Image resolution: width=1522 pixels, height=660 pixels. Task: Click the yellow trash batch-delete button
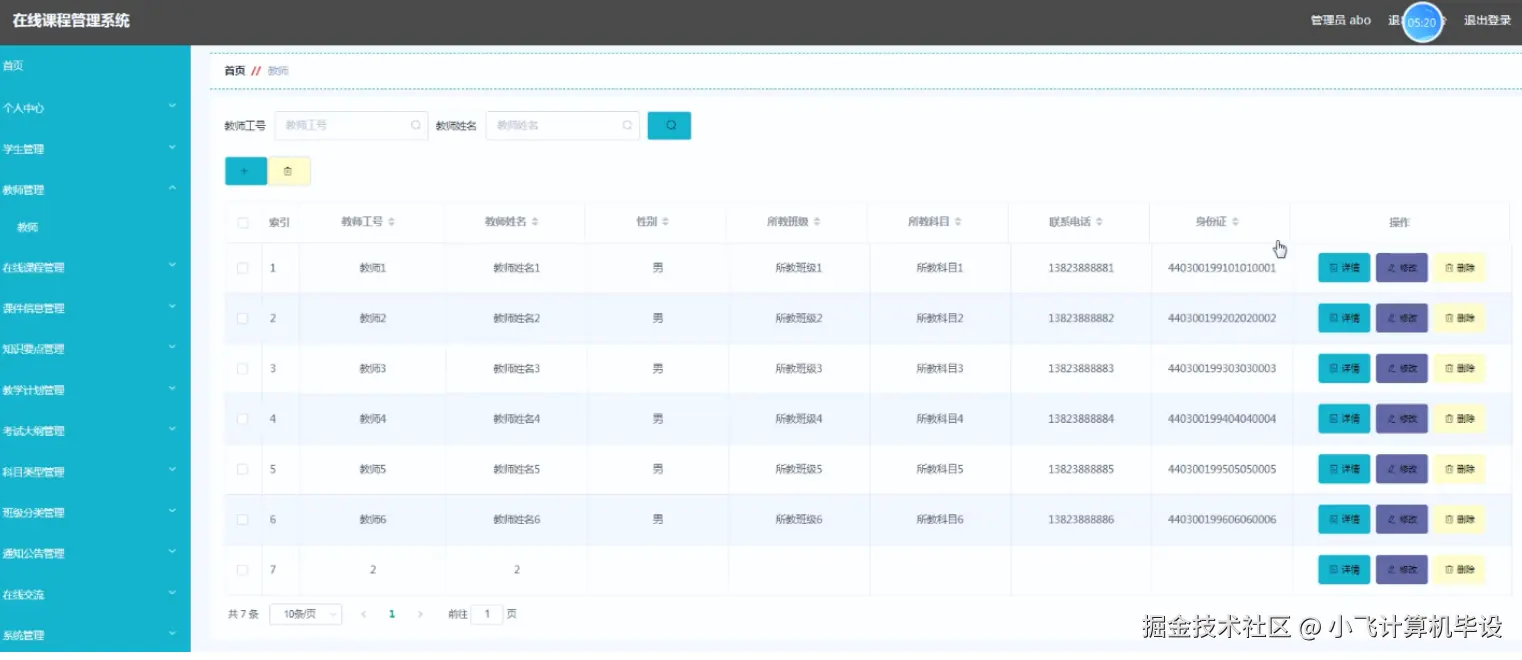(289, 171)
